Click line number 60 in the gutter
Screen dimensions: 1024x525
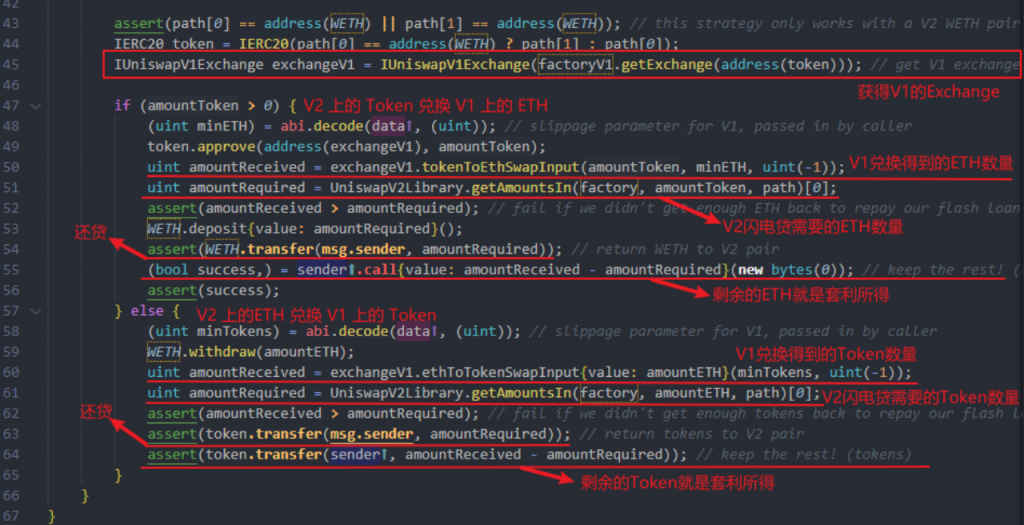11,373
